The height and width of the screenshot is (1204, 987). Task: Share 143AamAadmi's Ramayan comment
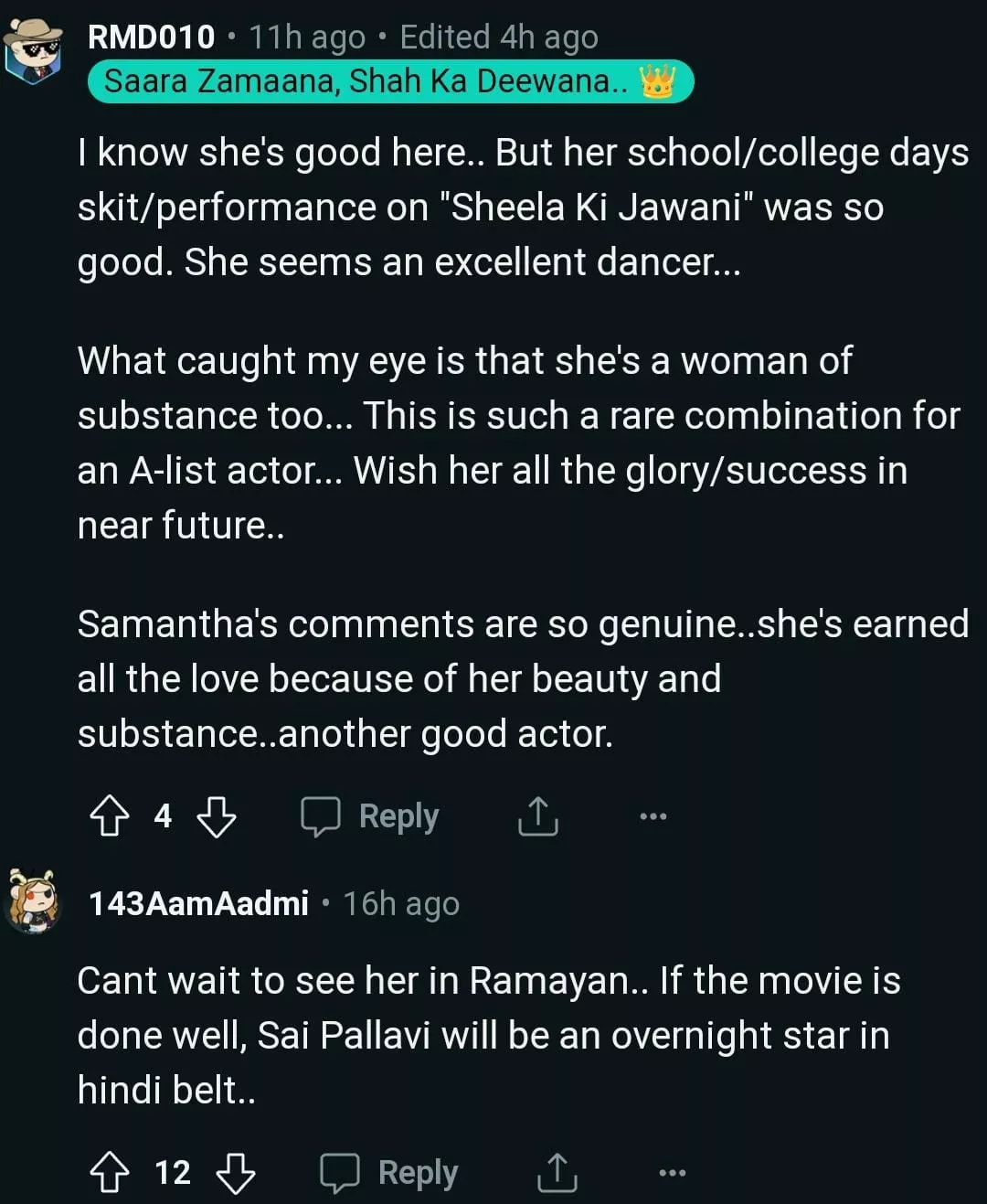tap(557, 1172)
